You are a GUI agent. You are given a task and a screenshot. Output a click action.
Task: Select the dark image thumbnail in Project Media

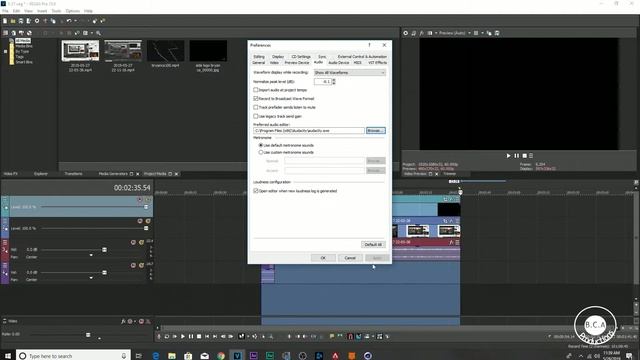click(208, 51)
